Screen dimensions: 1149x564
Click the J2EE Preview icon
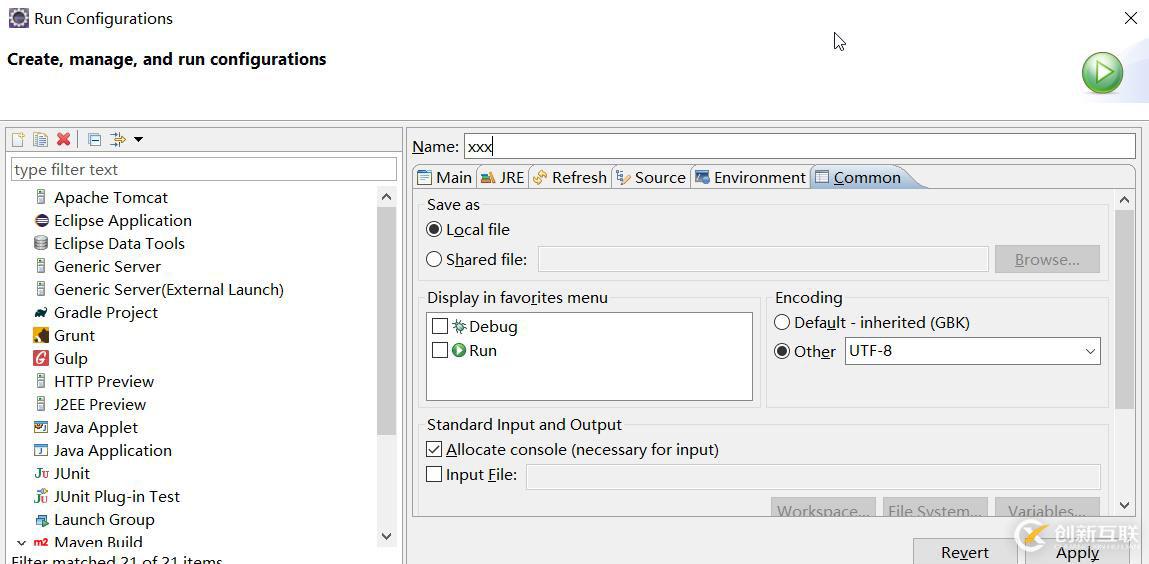coord(41,404)
